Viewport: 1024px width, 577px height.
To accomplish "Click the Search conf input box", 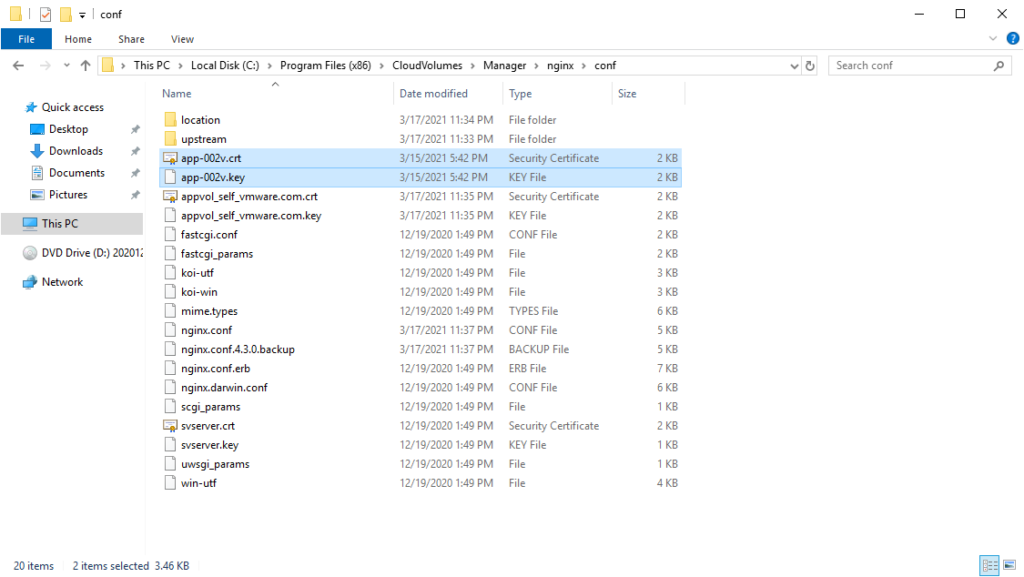I will point(910,65).
